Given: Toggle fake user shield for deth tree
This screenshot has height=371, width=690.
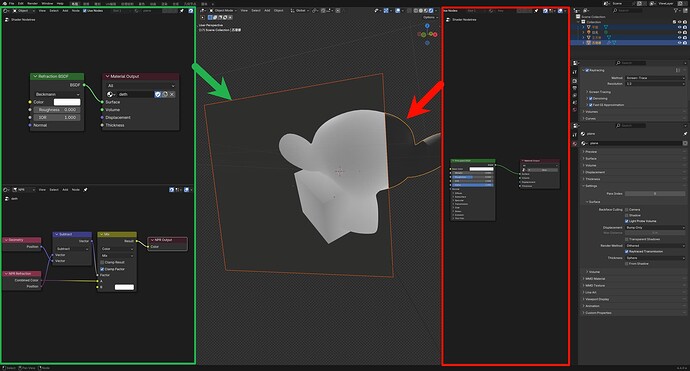Looking at the screenshot, I should 158,94.
